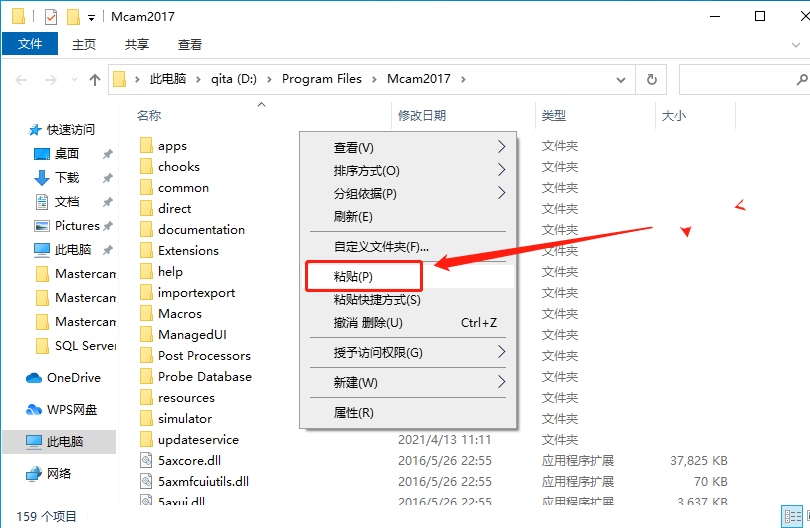Expand the address bar history dropdown
This screenshot has height=528, width=810.
click(x=620, y=80)
